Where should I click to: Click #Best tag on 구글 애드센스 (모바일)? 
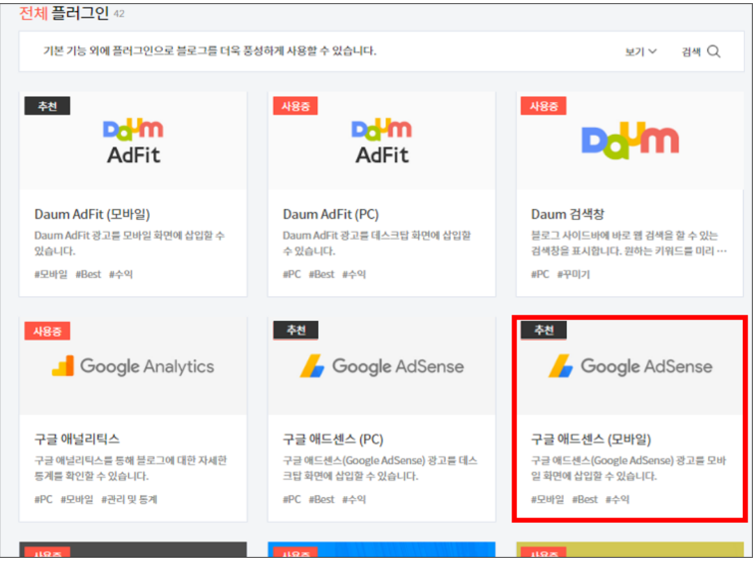coord(585,499)
